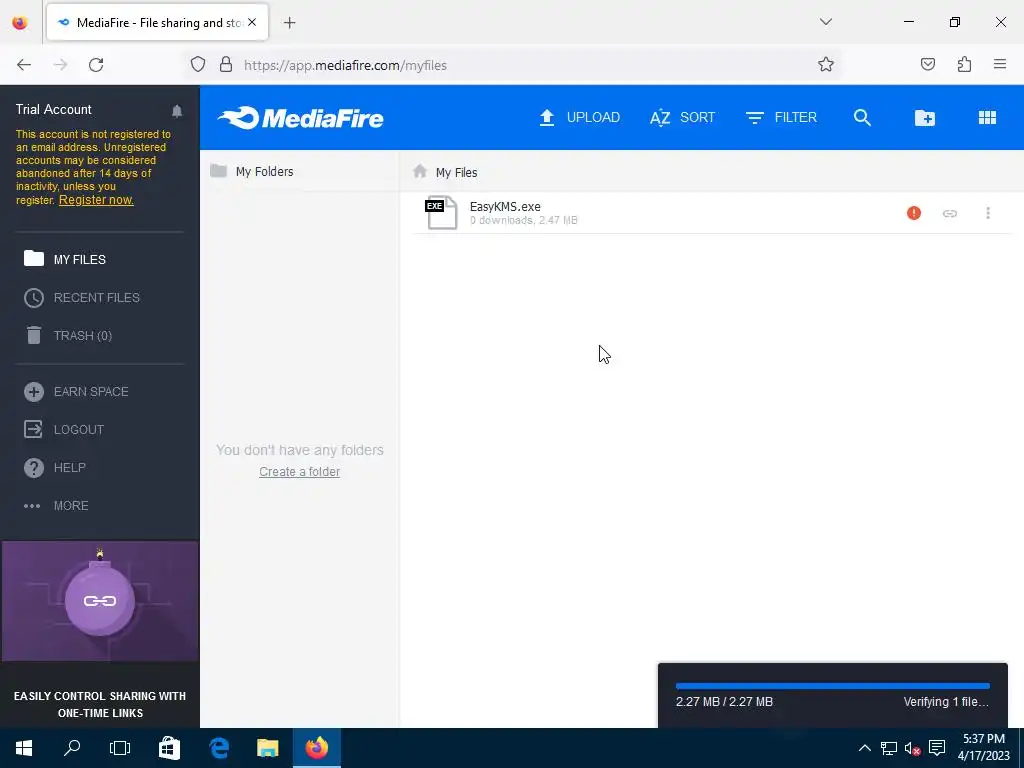Select the EasyKMS.exe file name

(505, 206)
